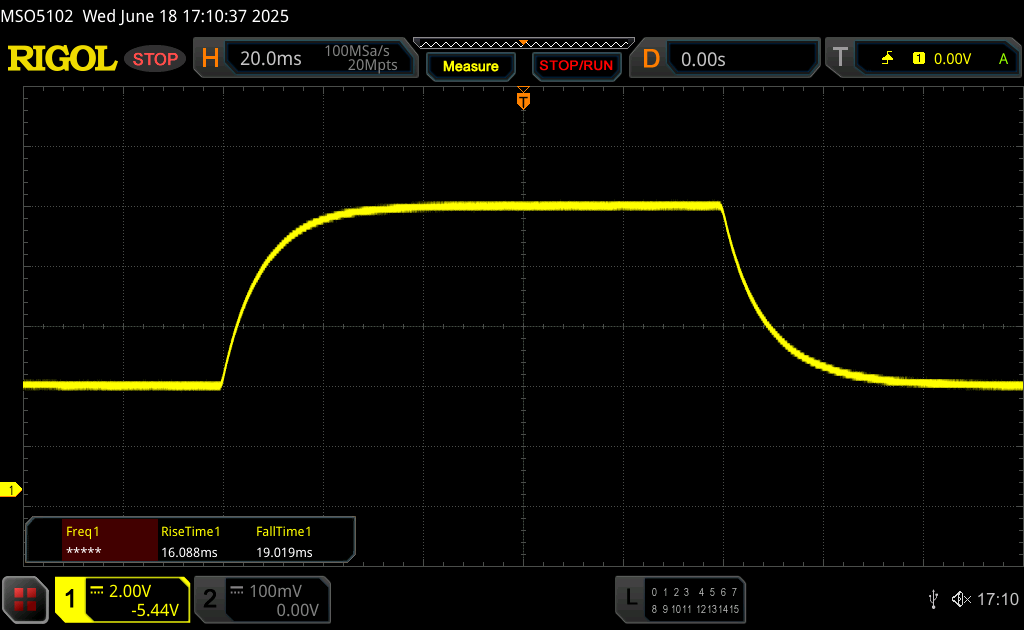
Task: Click the RIGOL logo
Action: point(62,59)
